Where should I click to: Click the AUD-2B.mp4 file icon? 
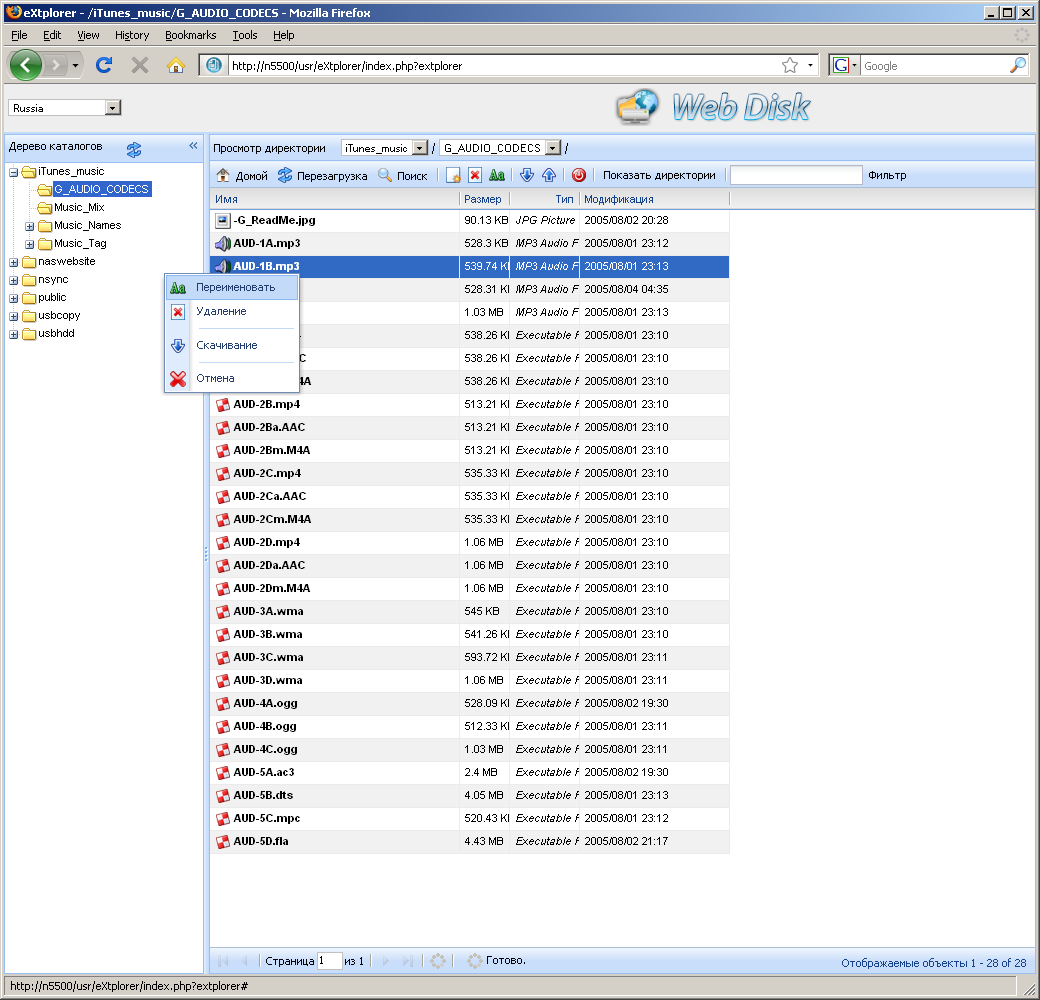(x=223, y=405)
